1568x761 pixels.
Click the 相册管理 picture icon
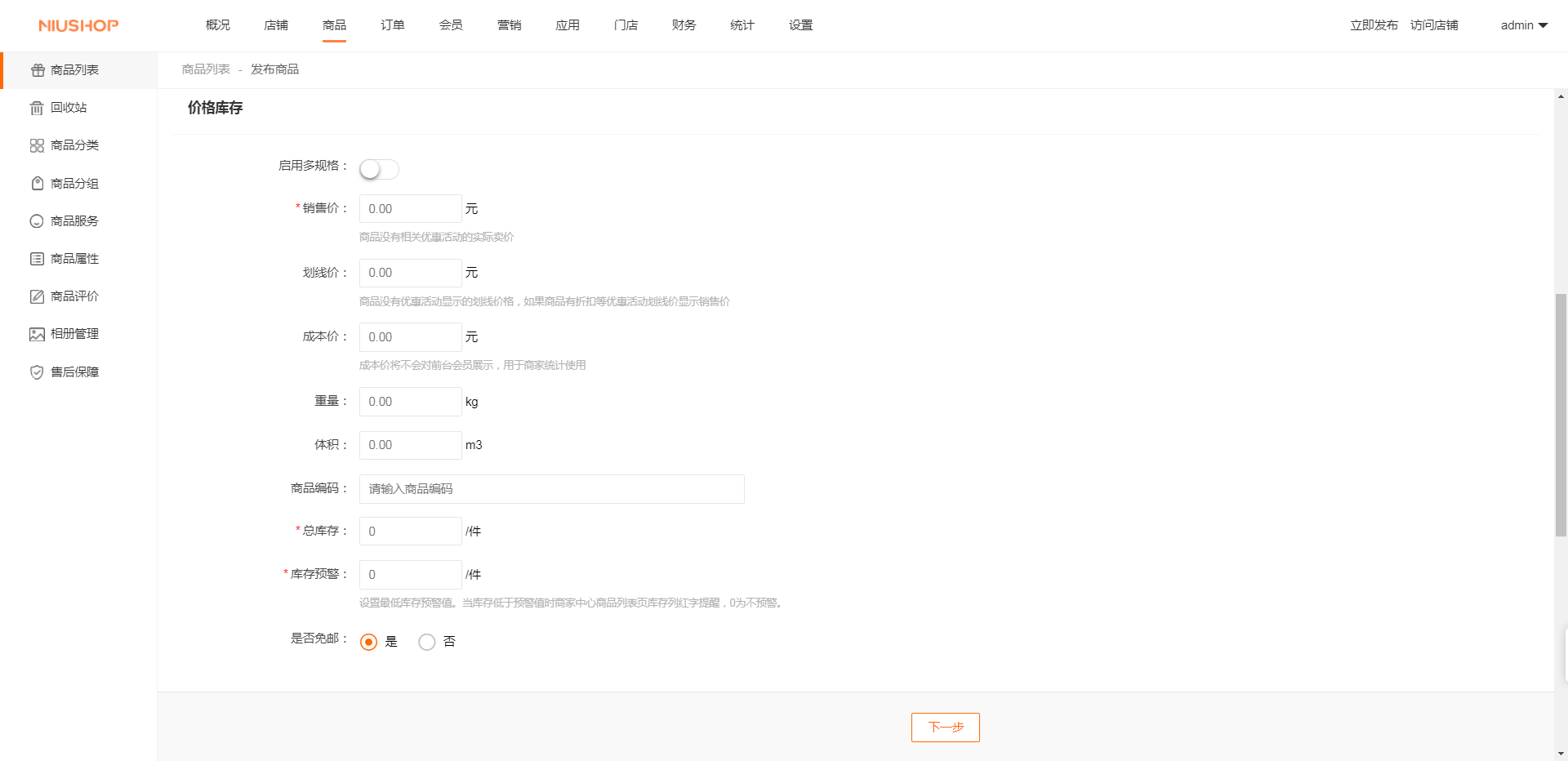37,334
